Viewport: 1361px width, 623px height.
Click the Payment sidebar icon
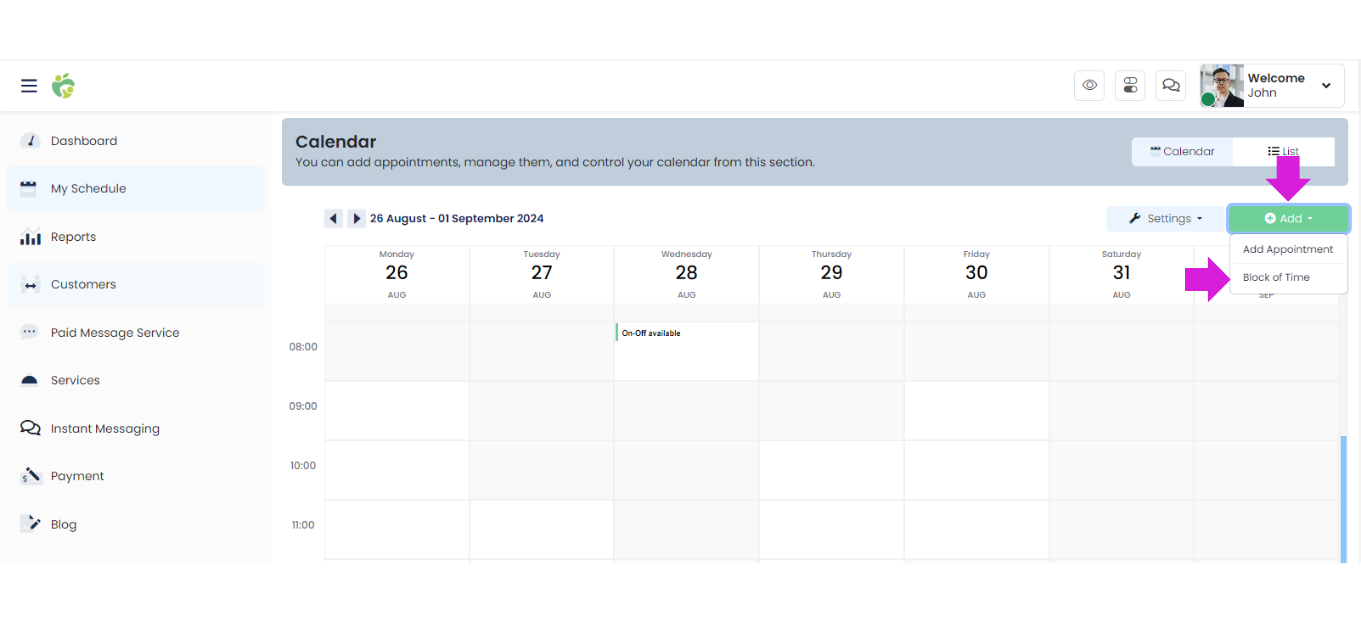tap(30, 476)
